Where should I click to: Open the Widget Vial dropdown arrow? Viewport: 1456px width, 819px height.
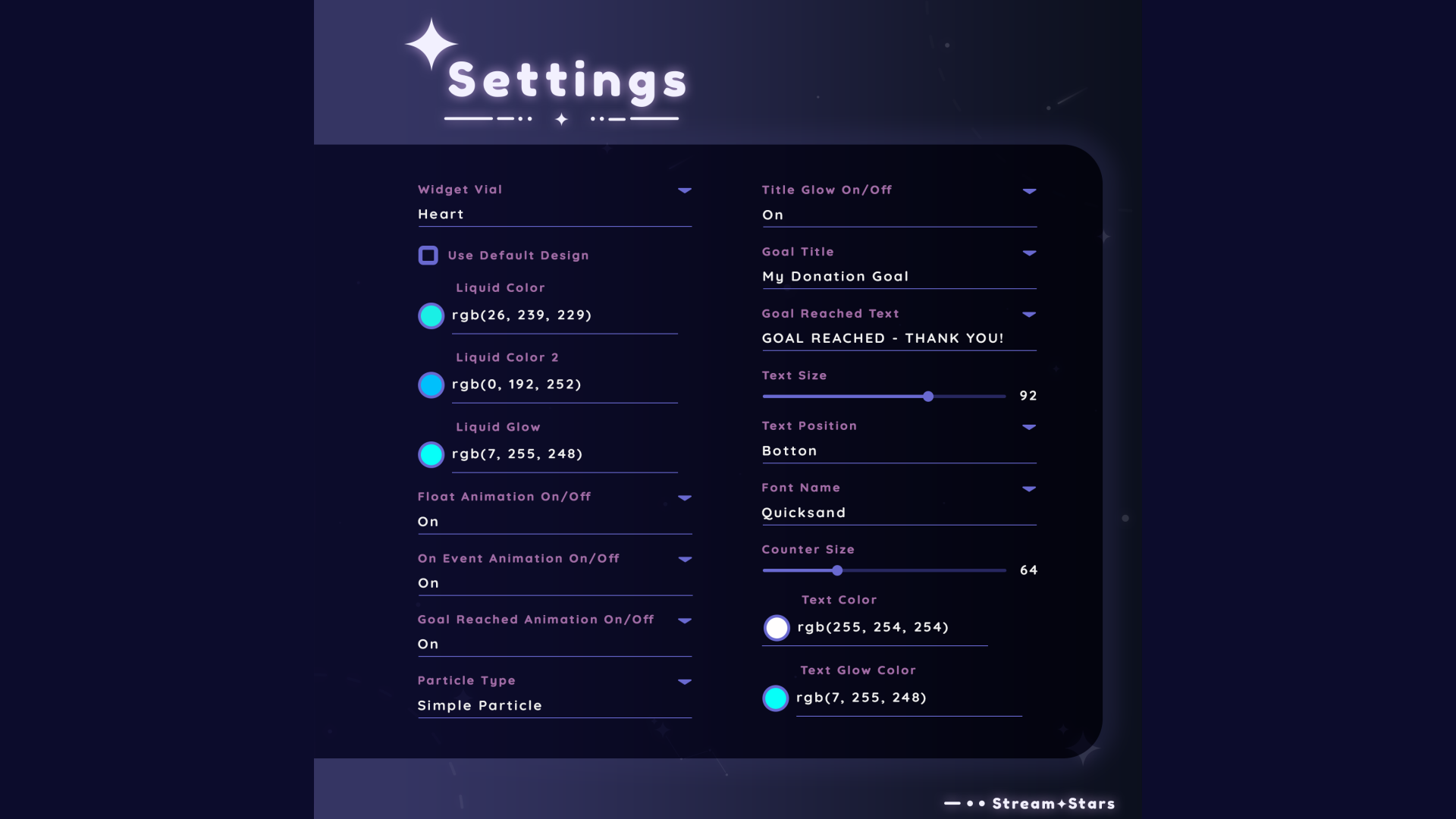click(x=685, y=190)
